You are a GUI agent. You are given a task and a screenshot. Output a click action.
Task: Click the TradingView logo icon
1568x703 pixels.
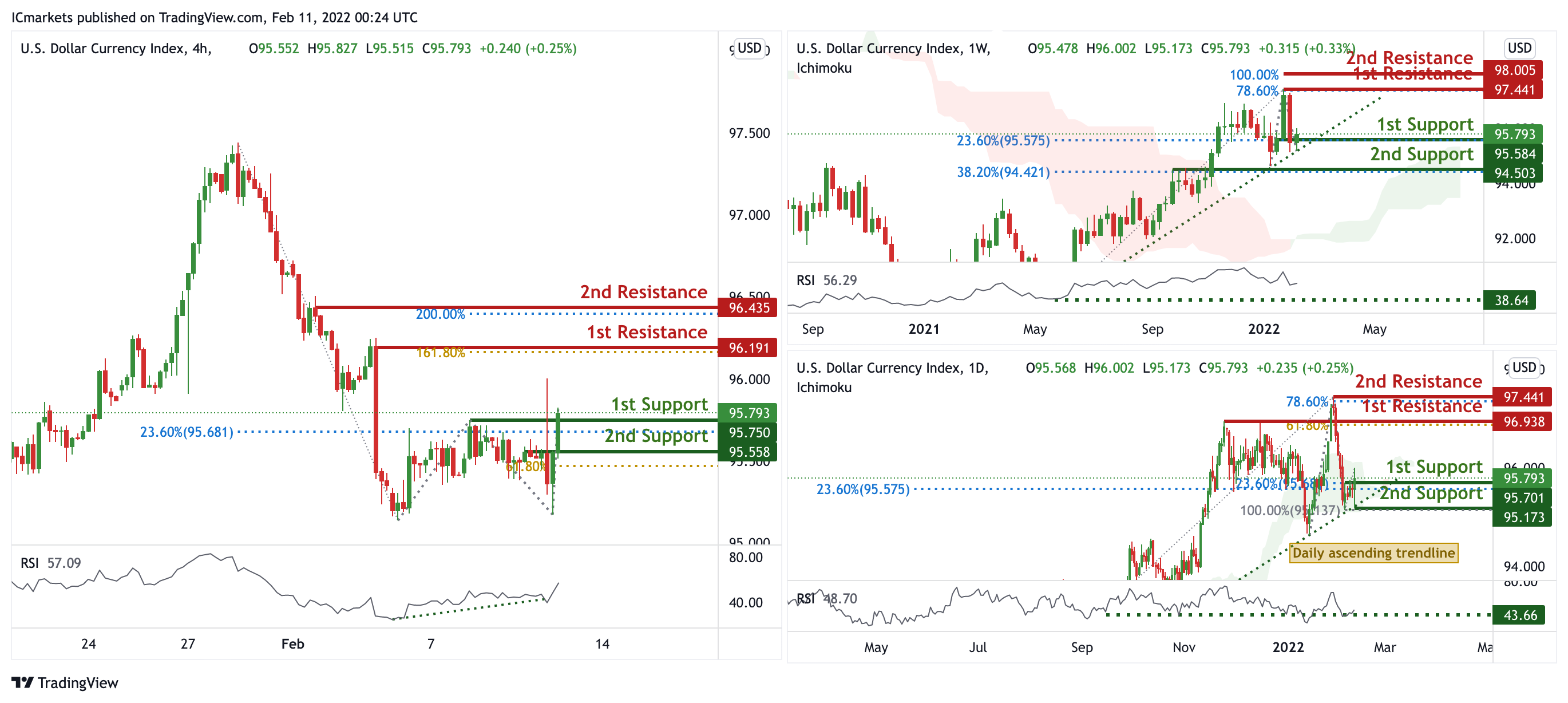[x=22, y=682]
